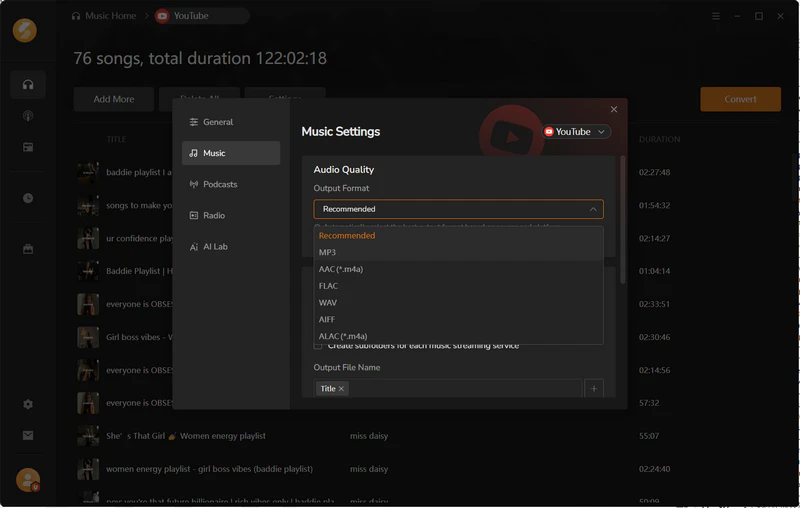Switch to the Radio settings tab
800x508 pixels.
231,215
